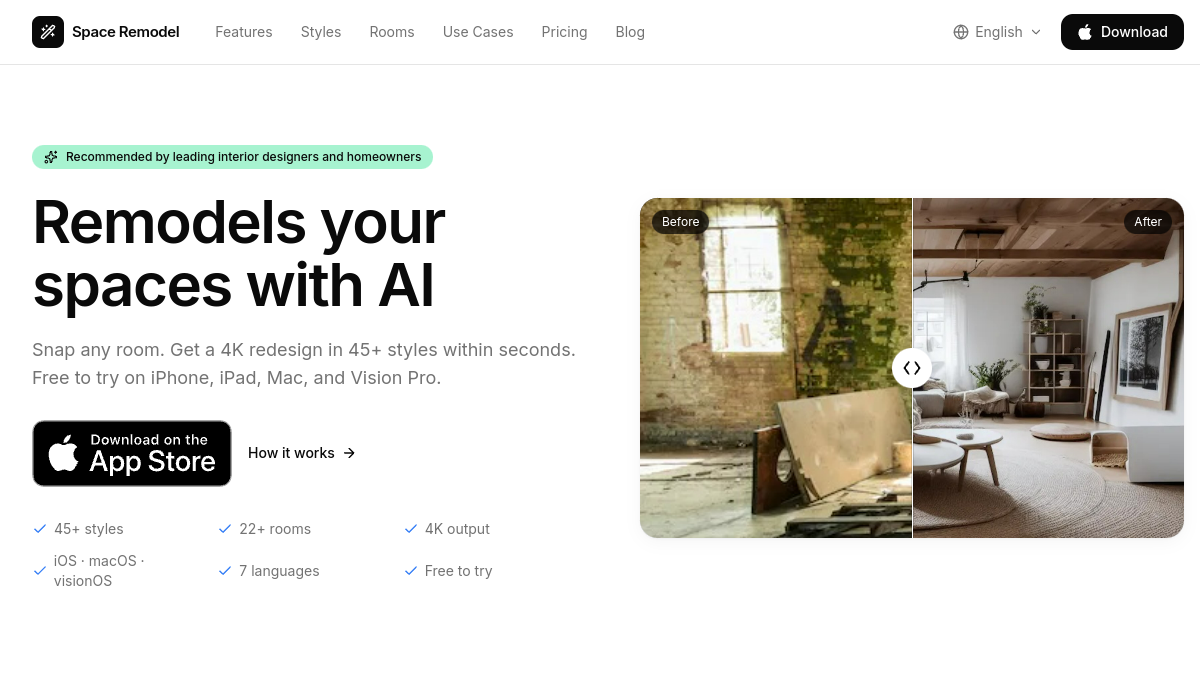
Task: Click the sparkle icon in recommendation badge
Action: click(51, 157)
